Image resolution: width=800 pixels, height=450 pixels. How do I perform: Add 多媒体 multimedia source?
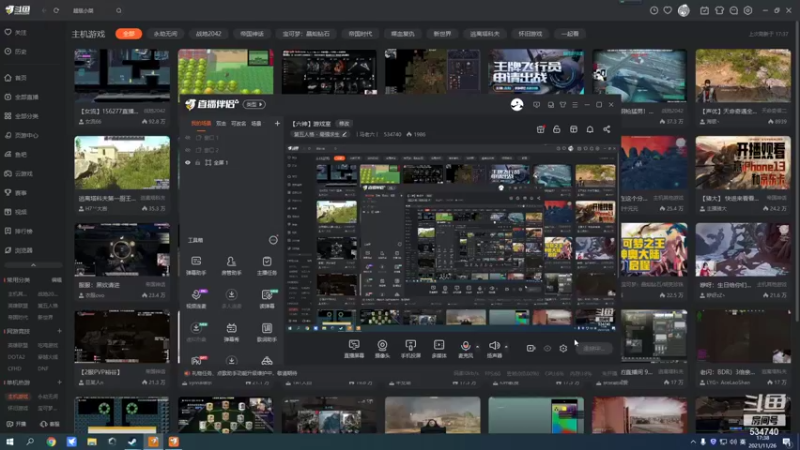(x=439, y=348)
